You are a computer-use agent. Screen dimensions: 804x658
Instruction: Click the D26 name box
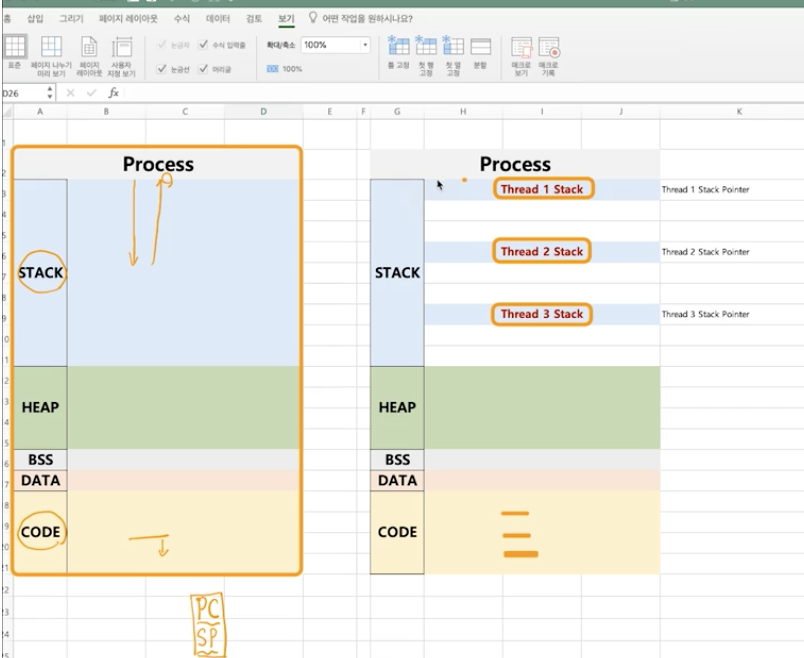[24, 93]
